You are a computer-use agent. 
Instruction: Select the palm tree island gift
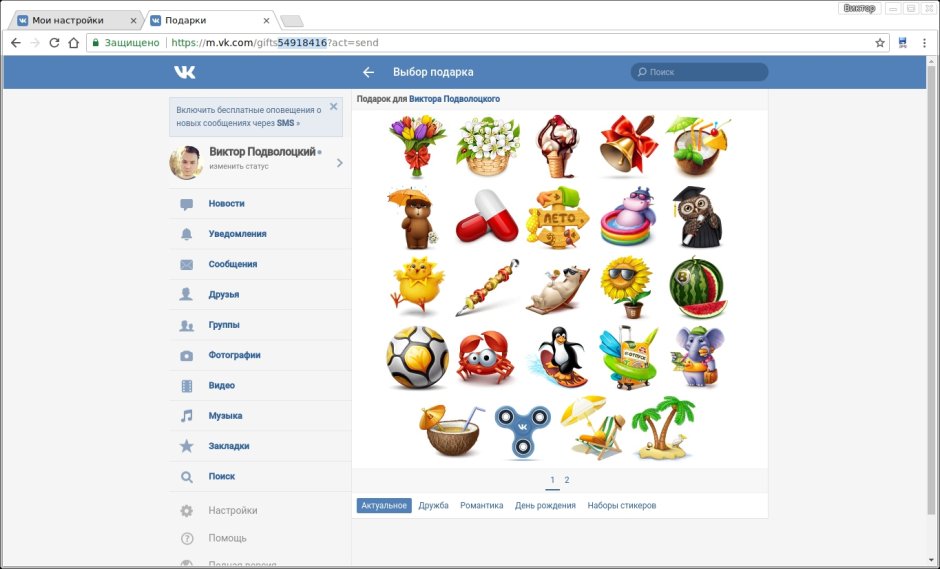point(663,427)
